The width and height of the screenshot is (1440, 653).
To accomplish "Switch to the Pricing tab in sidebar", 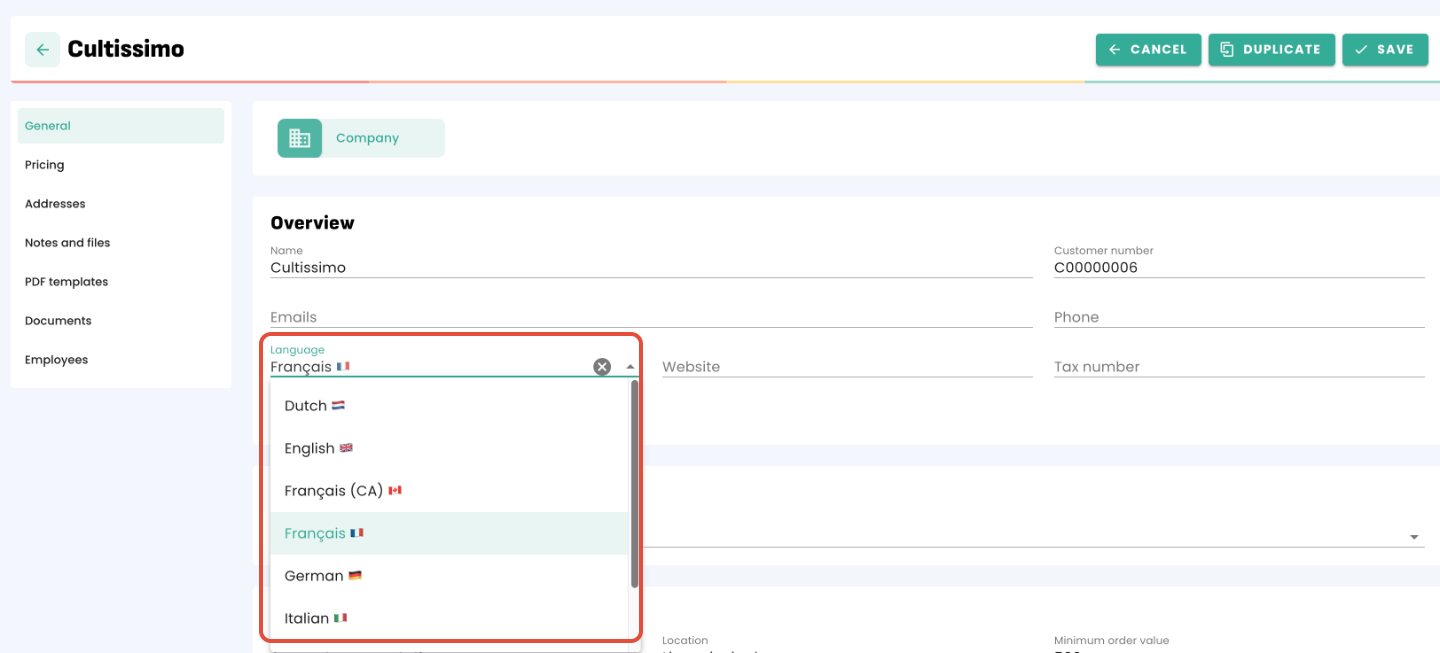I will click(45, 164).
